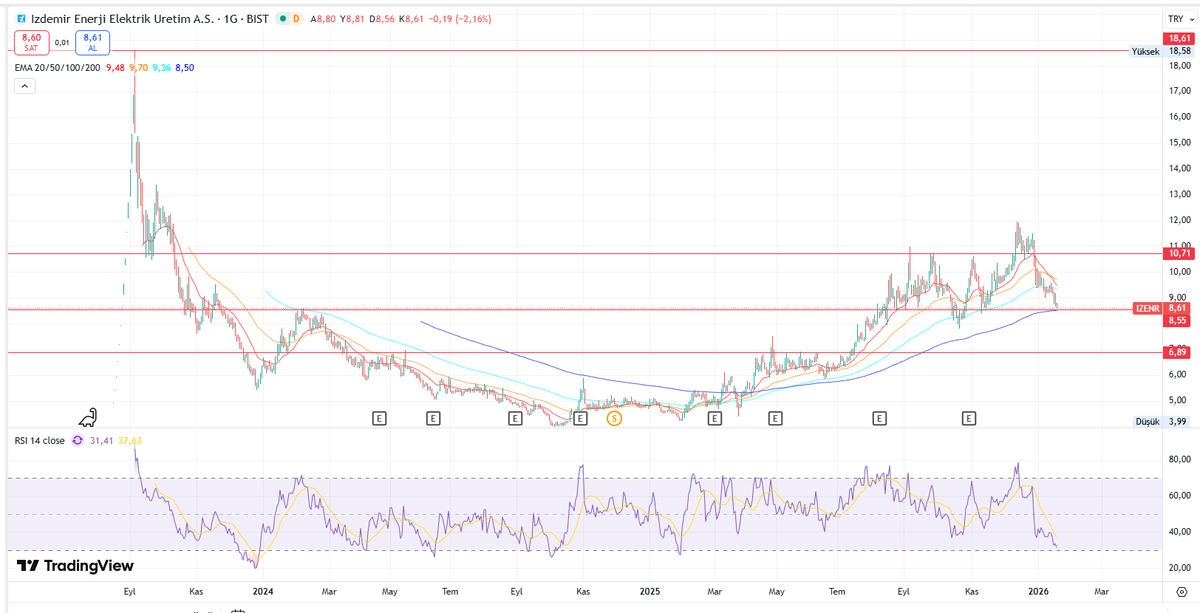Click the 20,00 level on RSI scale
The width and height of the screenshot is (1200, 613).
coord(1180,568)
